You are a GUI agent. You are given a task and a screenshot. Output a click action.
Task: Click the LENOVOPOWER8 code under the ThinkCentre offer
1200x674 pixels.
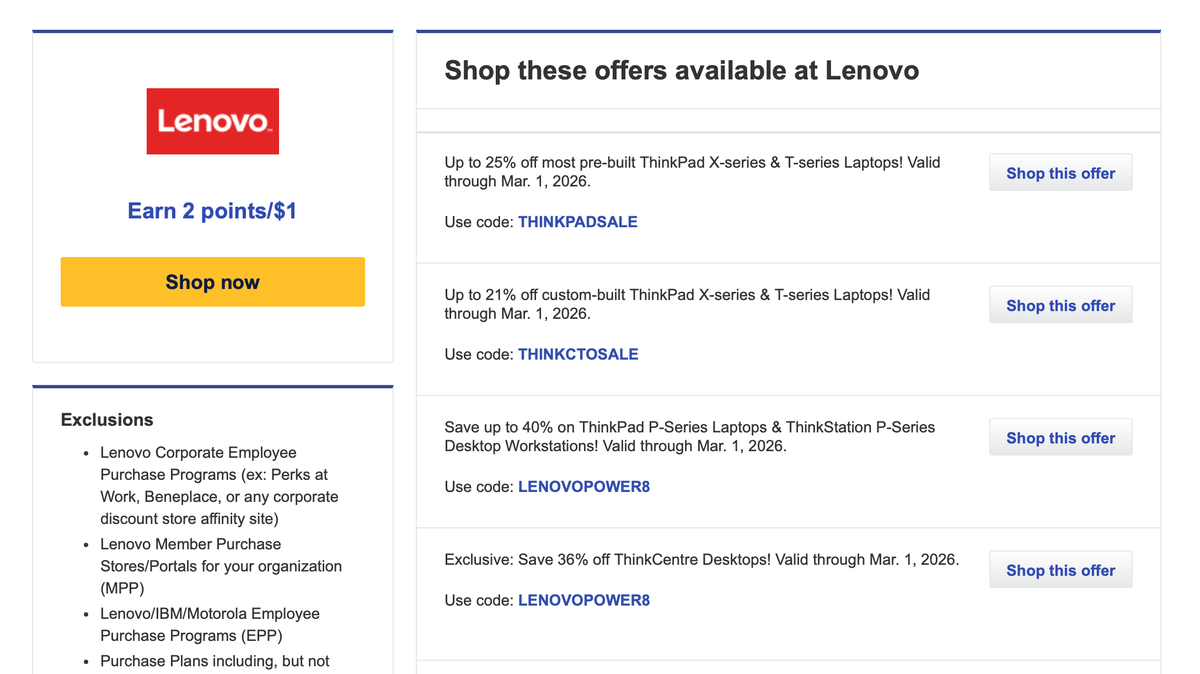pos(584,600)
